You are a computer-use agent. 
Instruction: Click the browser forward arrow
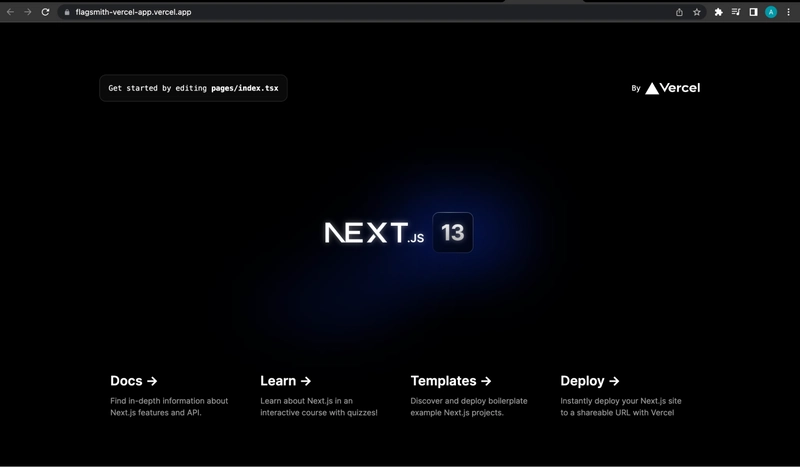coord(28,12)
